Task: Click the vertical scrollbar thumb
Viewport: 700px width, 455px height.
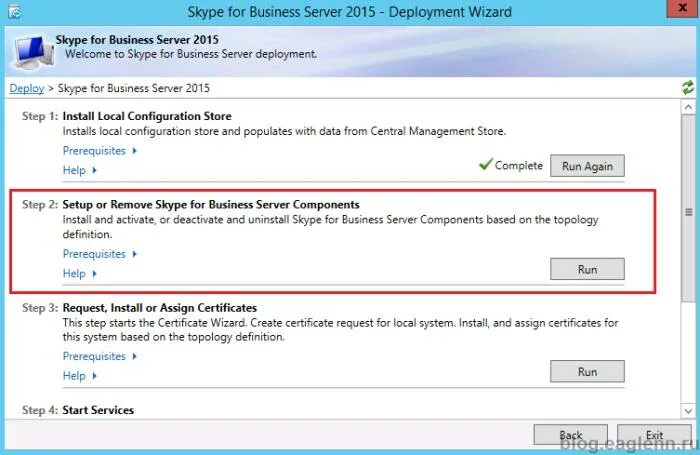Action: [687, 212]
